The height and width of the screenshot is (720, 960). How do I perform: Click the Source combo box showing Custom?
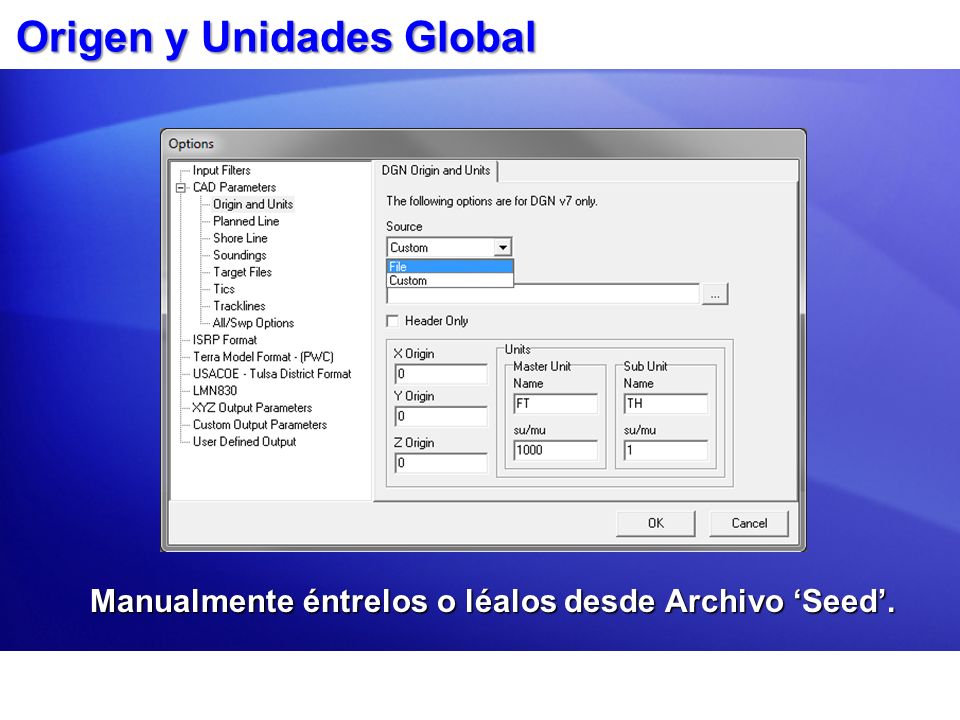pos(449,247)
